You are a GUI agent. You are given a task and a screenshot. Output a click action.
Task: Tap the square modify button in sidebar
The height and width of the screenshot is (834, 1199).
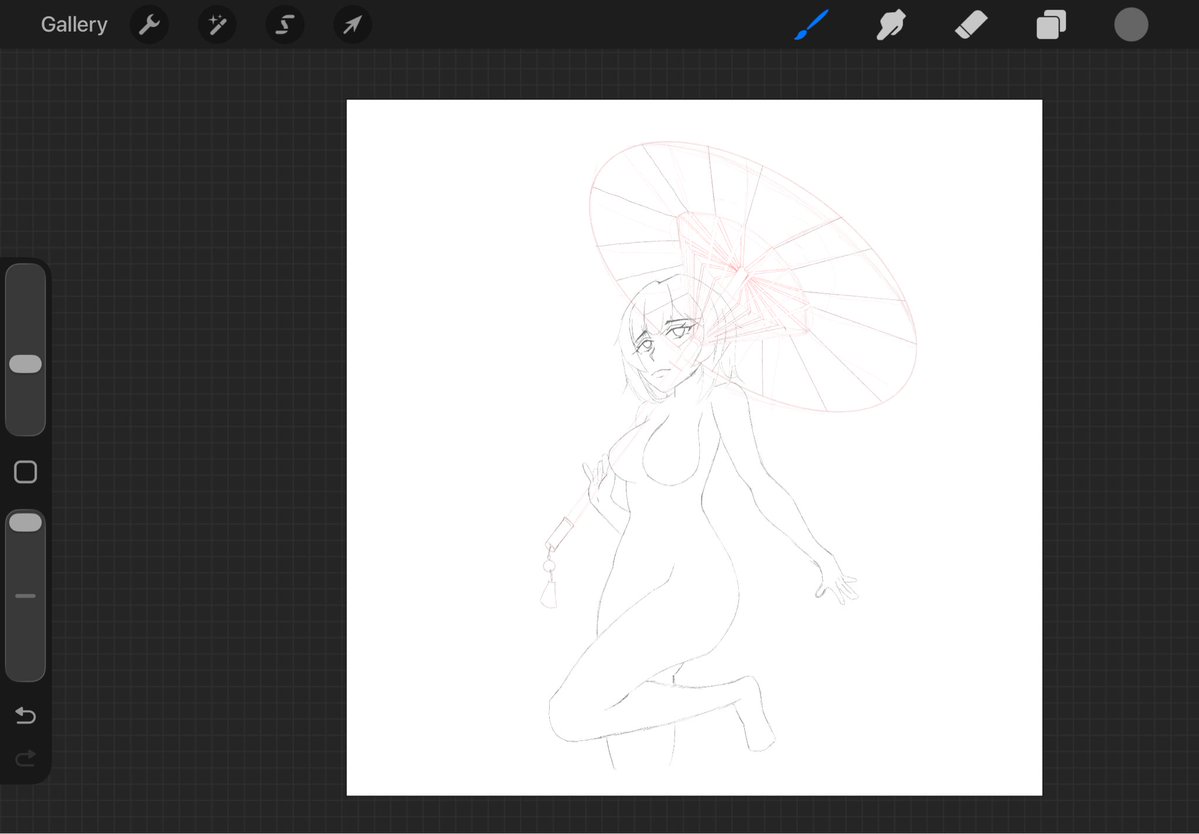click(x=25, y=472)
